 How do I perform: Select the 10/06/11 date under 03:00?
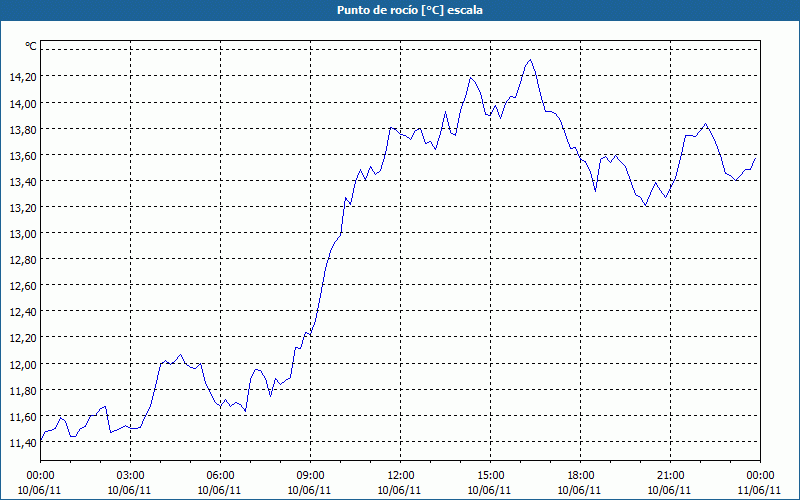point(130,490)
